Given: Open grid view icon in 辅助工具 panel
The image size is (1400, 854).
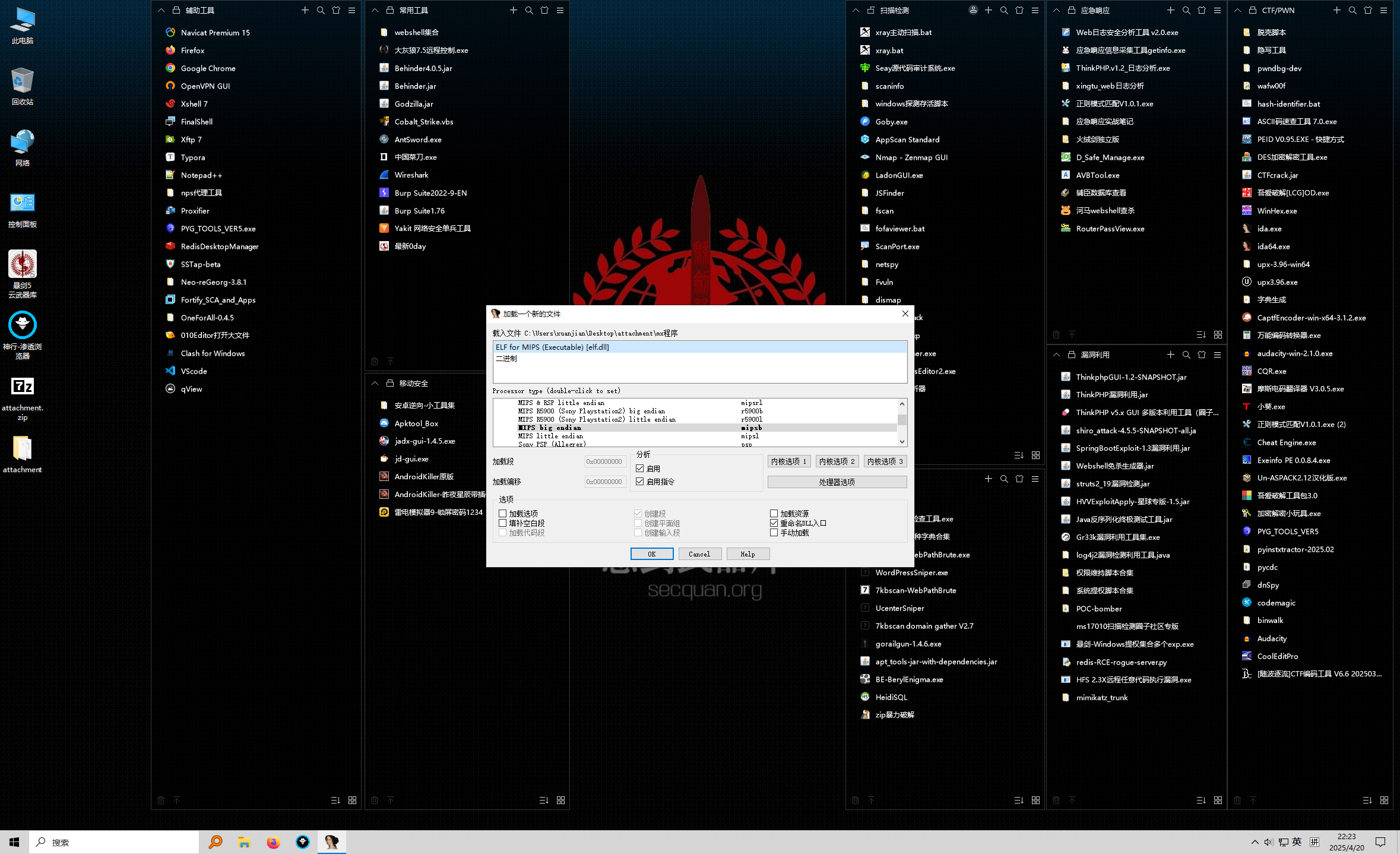Looking at the screenshot, I should (353, 801).
